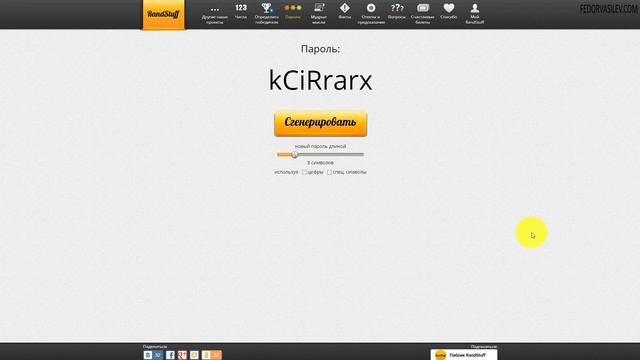Share the page on Facebook
The image size is (640, 360).
pyautogui.click(x=170, y=355)
